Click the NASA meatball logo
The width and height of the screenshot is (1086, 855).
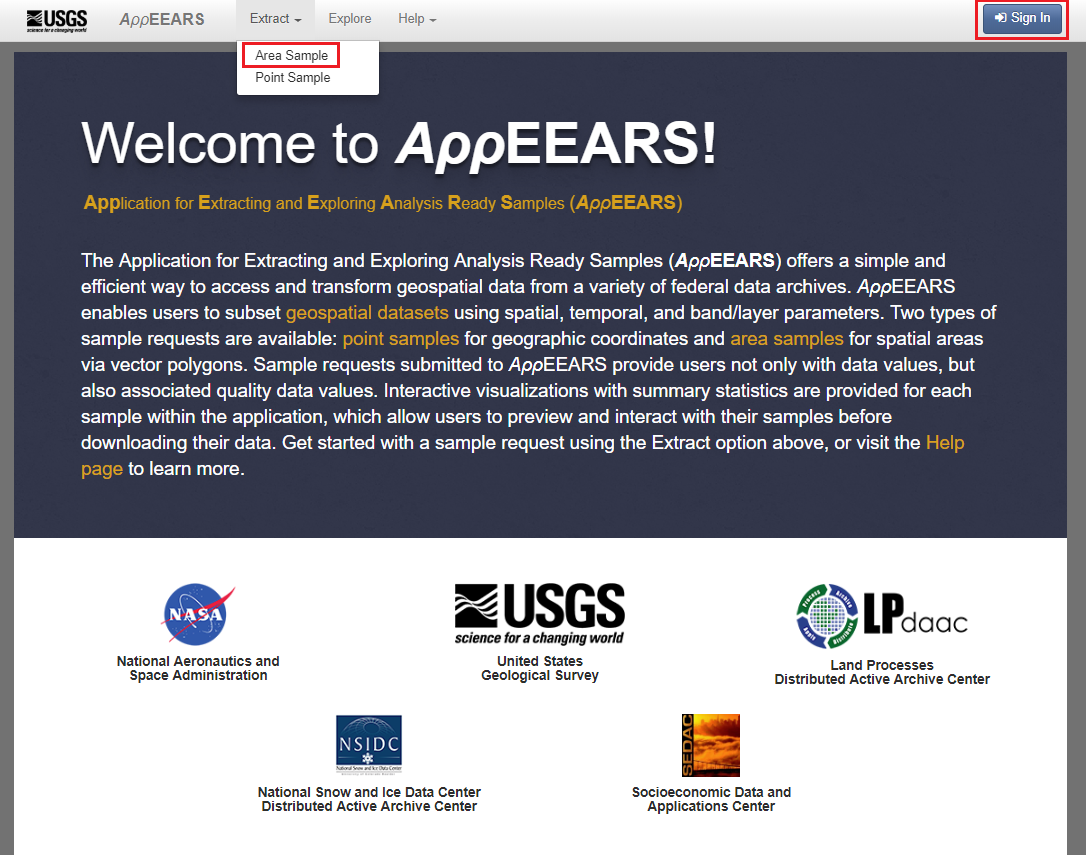(198, 615)
